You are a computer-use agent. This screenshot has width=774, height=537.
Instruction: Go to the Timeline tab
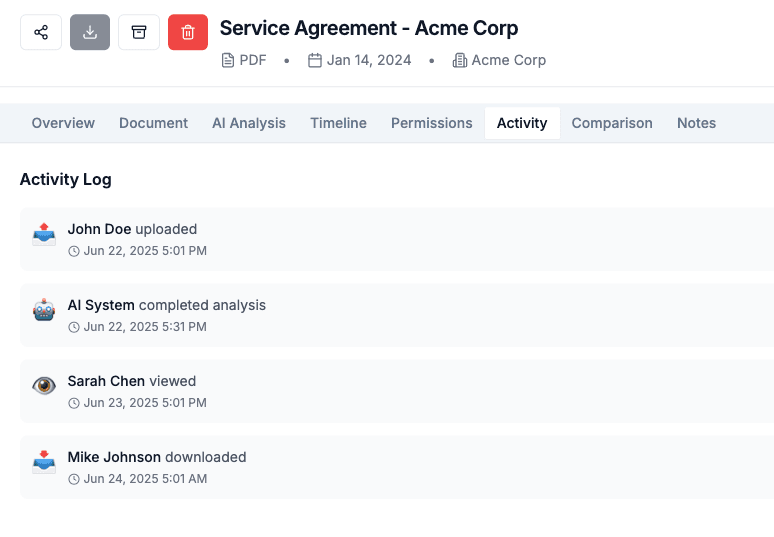tap(338, 123)
